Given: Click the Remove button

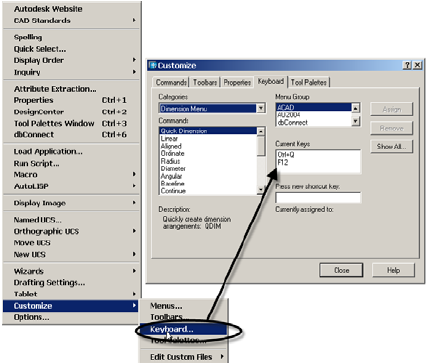Looking at the screenshot, I should (x=392, y=128).
